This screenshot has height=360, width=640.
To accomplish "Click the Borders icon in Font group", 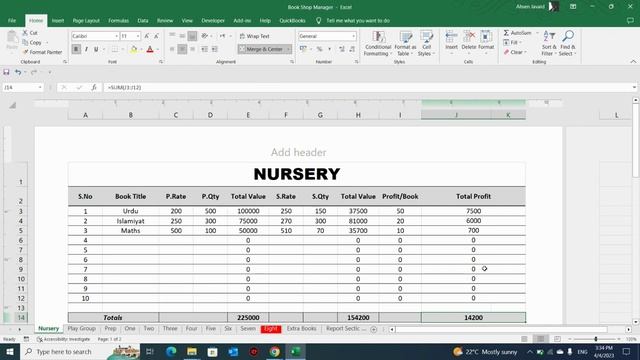I will coord(115,49).
